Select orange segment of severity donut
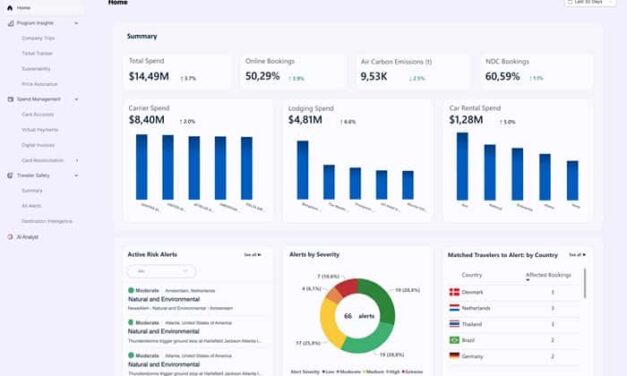This screenshot has height=376, width=627. click(334, 296)
